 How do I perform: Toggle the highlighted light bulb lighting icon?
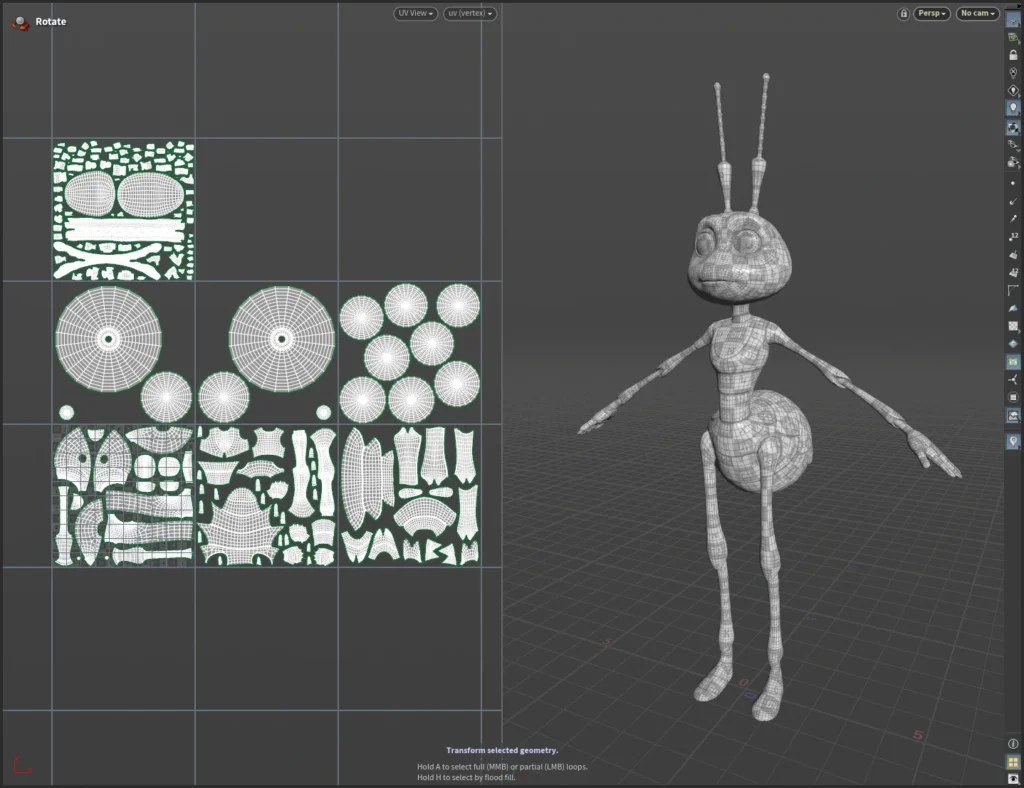[x=1013, y=108]
